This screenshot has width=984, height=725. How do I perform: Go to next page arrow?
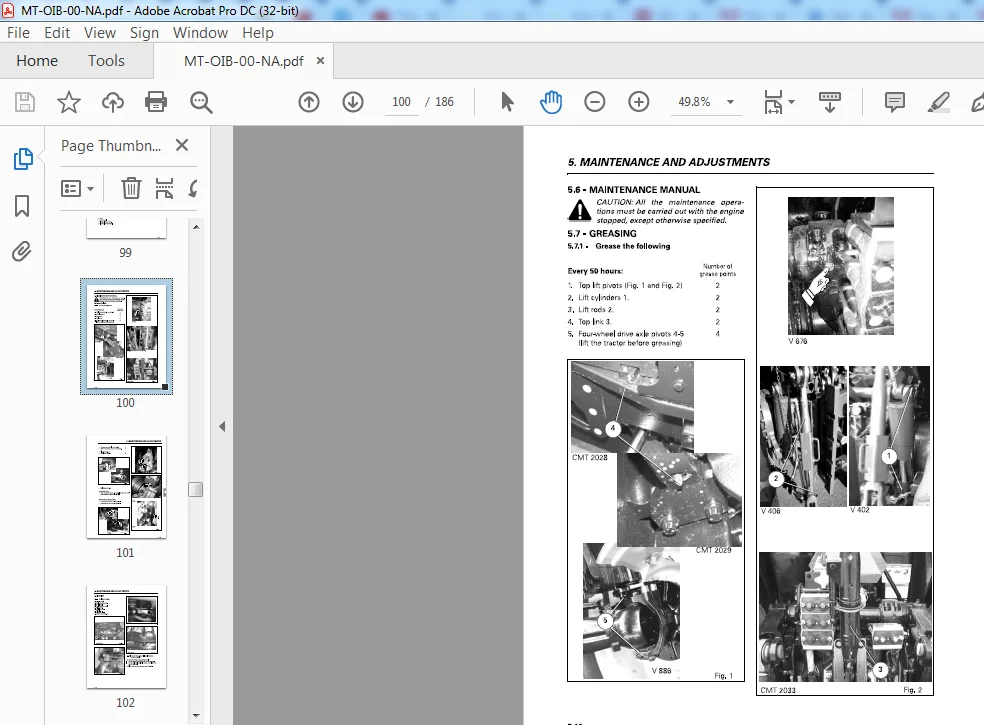click(x=353, y=102)
